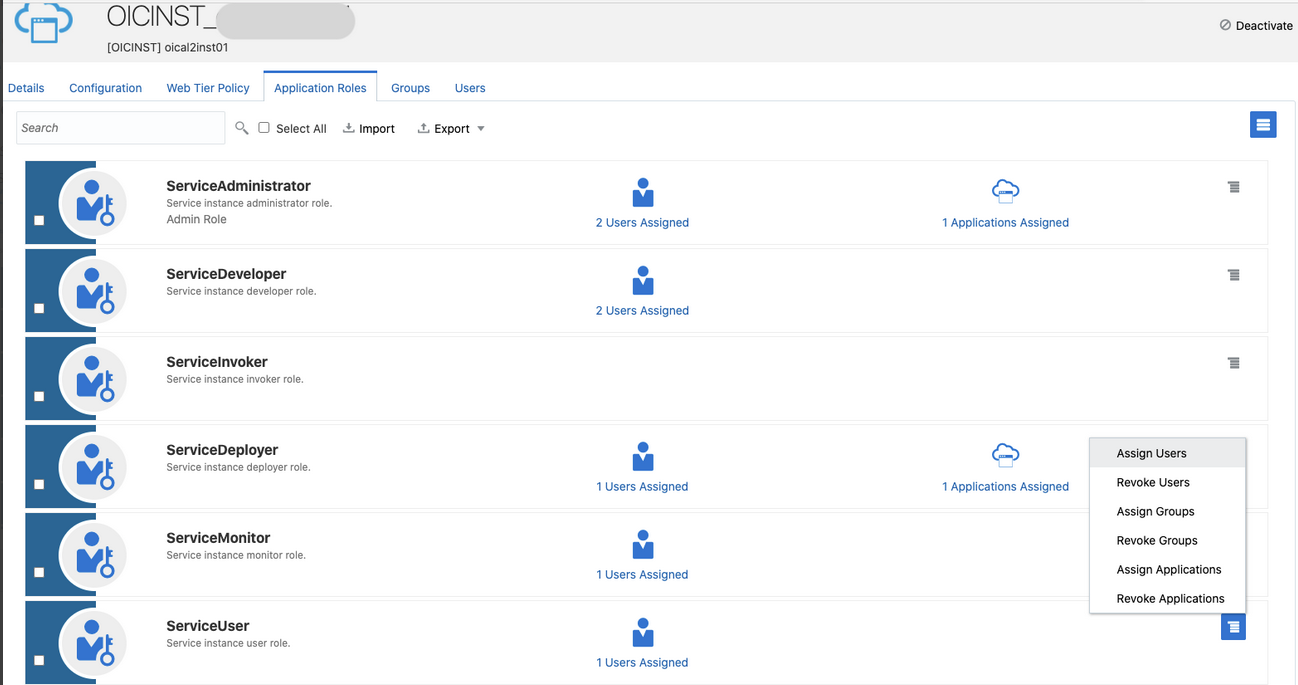Image resolution: width=1298 pixels, height=685 pixels.
Task: Open ServiceDeveloper's 2 Users Assigned link
Action: tap(642, 311)
